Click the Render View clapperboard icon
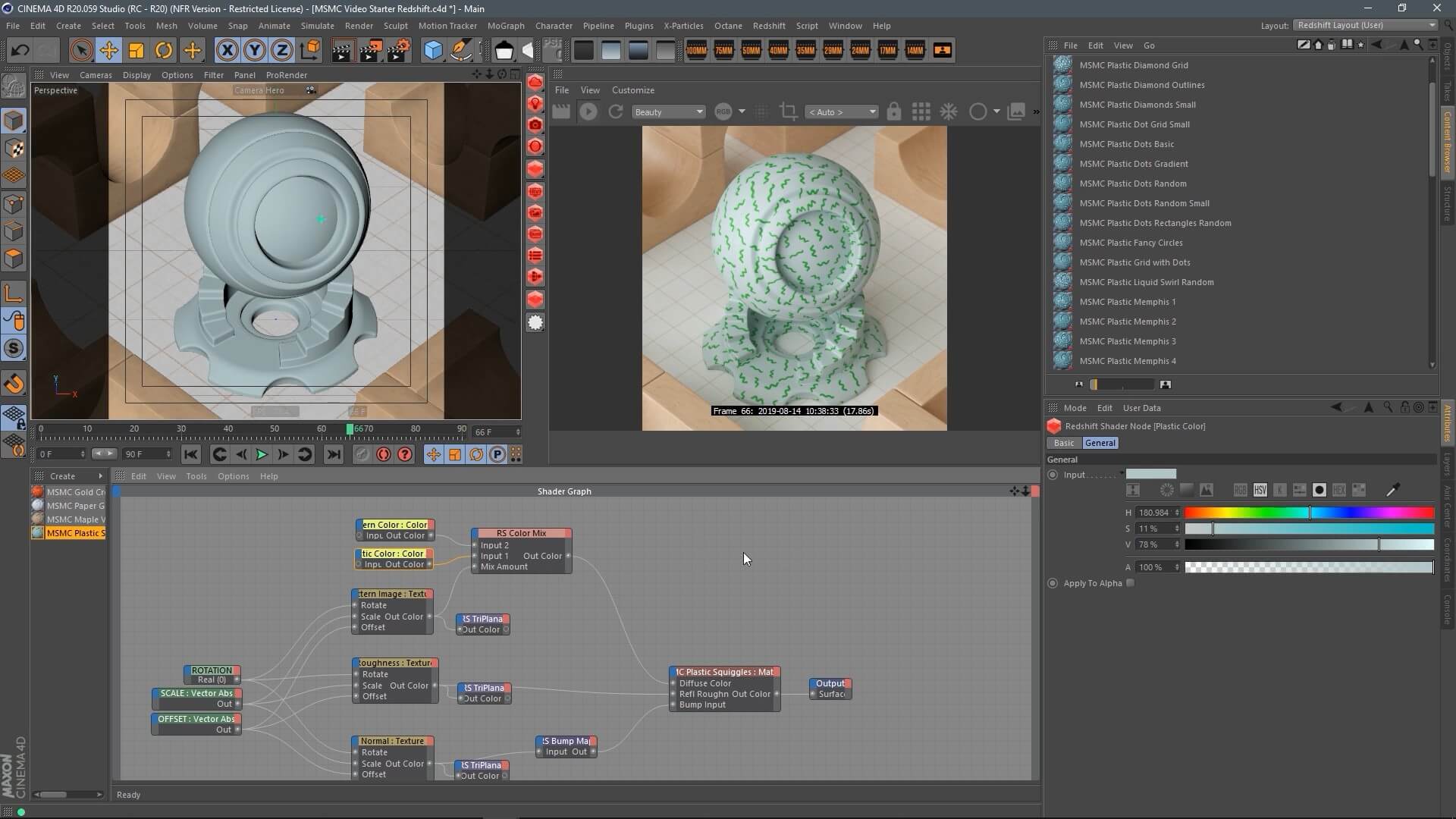The width and height of the screenshot is (1456, 819). pyautogui.click(x=342, y=51)
